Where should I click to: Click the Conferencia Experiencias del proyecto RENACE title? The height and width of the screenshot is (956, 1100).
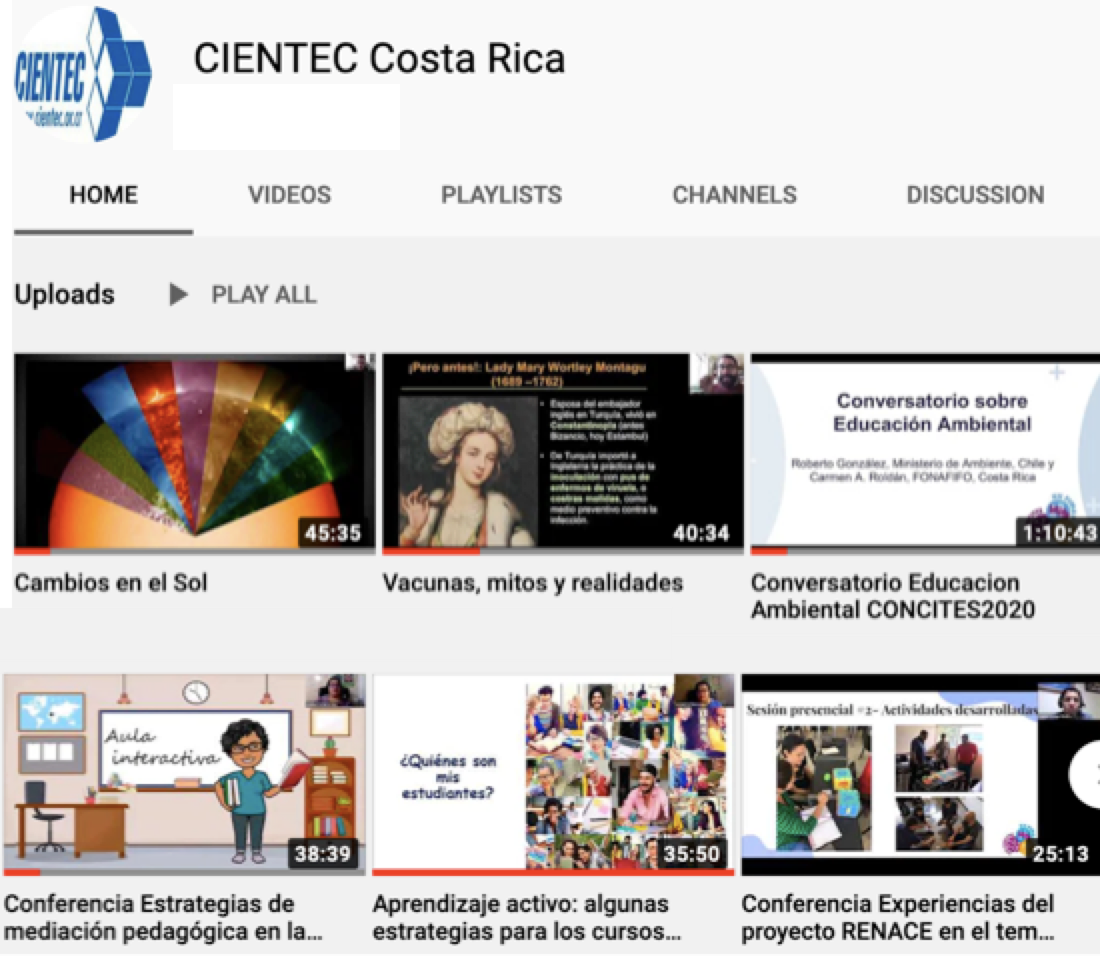coord(897,917)
